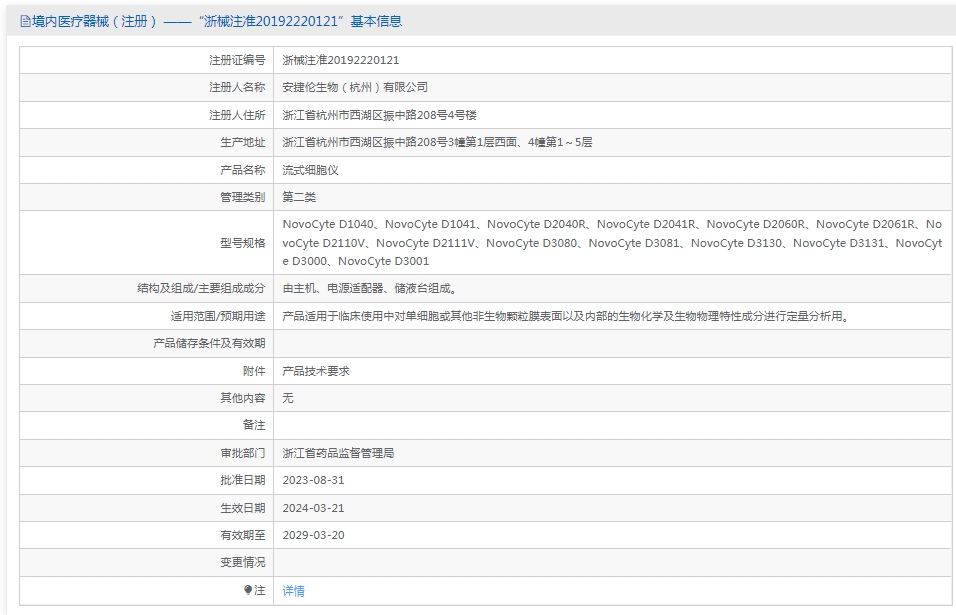956x615 pixels.
Task: Click the header title 境内医疗器械（注册）基本信息
Action: click(x=217, y=21)
